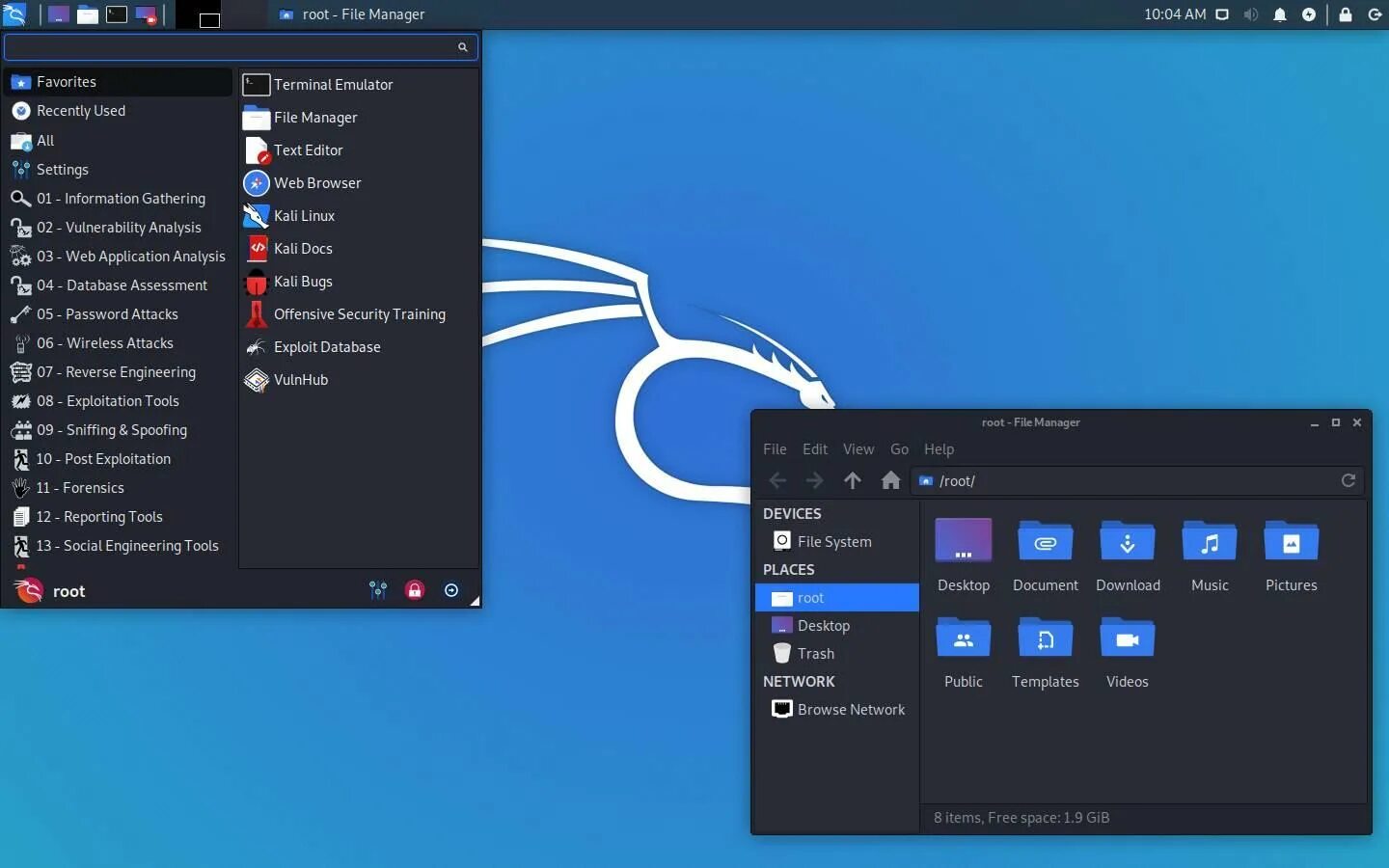The width and height of the screenshot is (1389, 868).
Task: Click the search magnifier icon in menu
Action: [462, 46]
